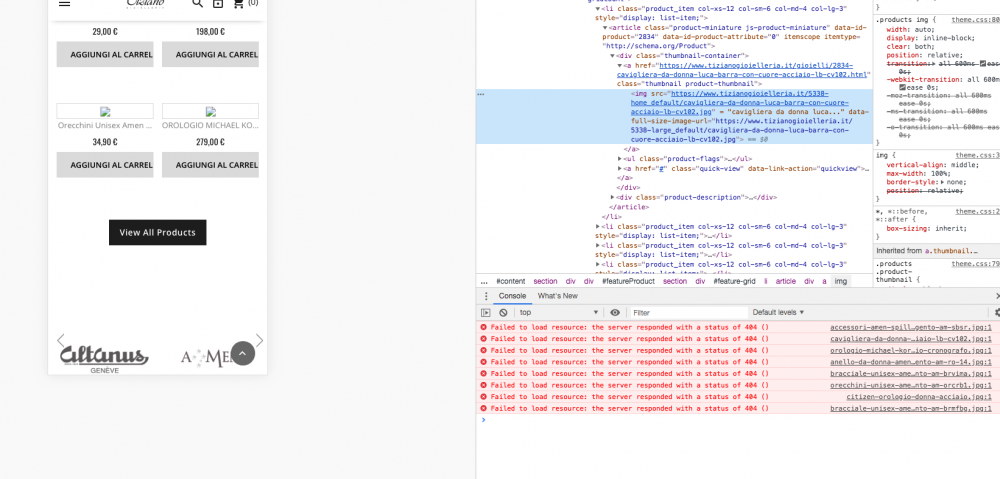
Task: Collapse the expanded product_item li node
Action: tap(598, 9)
